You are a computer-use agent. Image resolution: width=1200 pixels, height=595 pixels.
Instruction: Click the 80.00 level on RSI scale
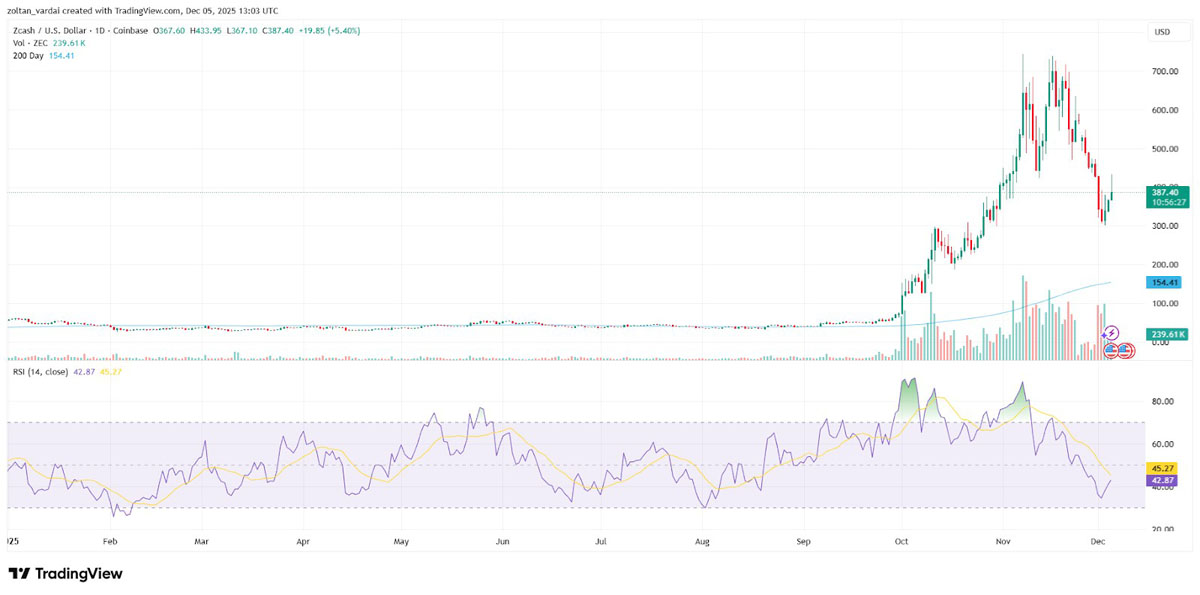(1161, 402)
